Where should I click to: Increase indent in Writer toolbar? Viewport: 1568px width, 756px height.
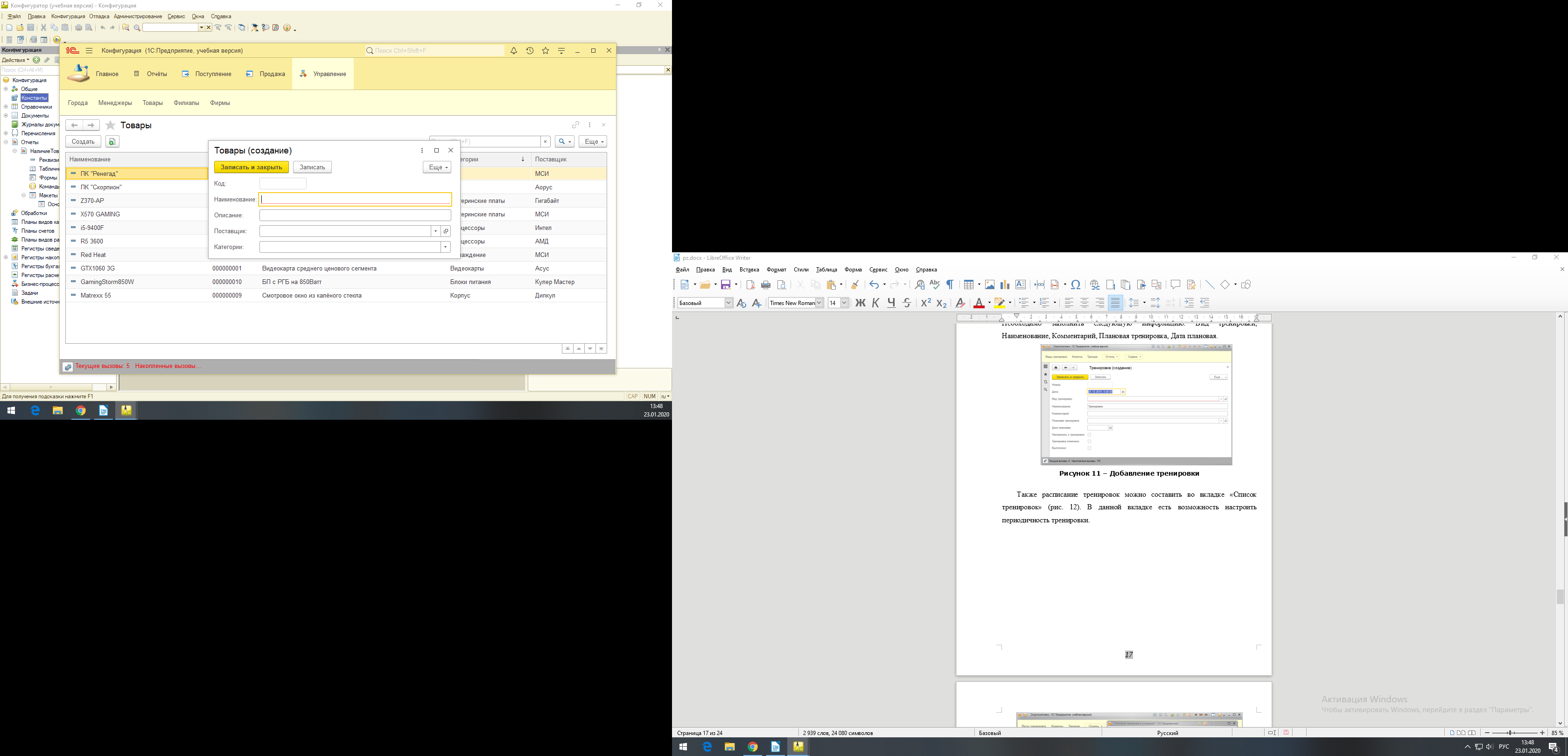[x=1189, y=303]
